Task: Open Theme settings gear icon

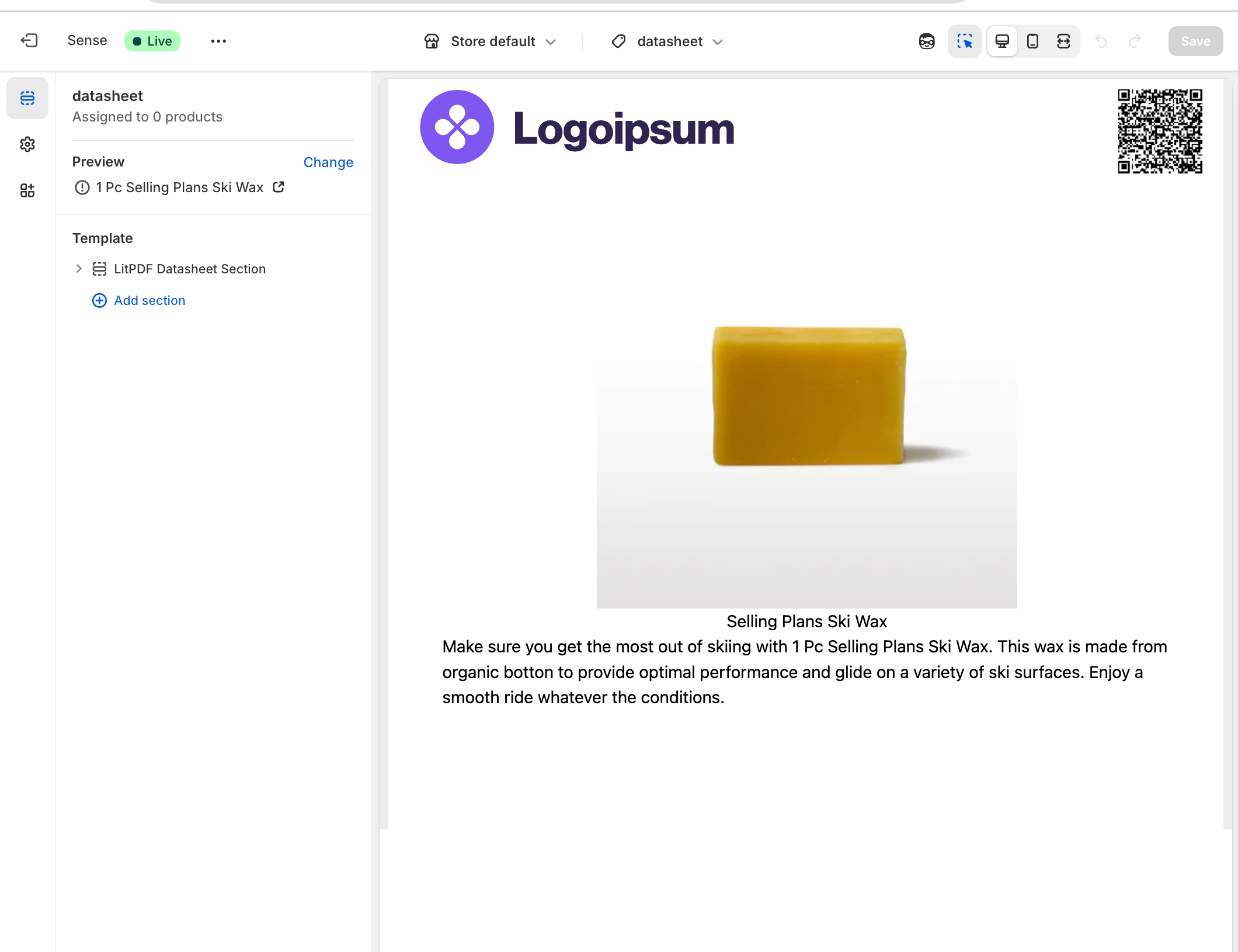Action: 27,144
